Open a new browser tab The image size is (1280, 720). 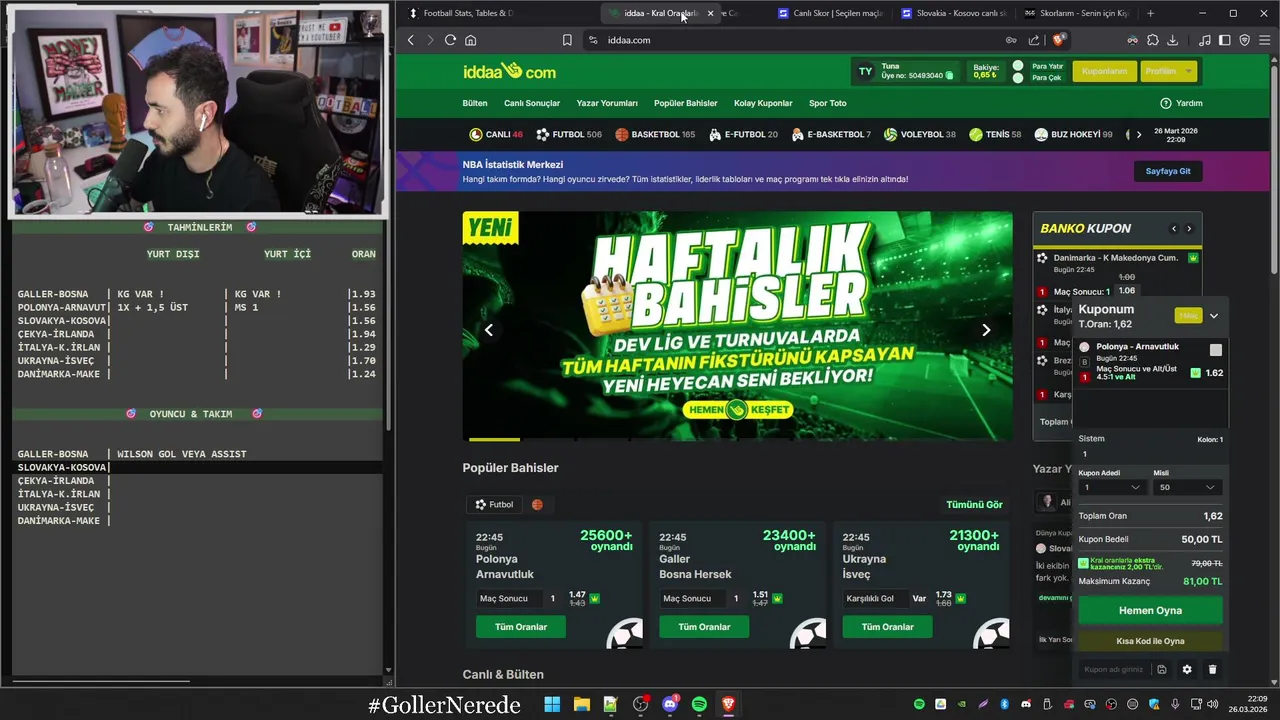(x=1150, y=13)
